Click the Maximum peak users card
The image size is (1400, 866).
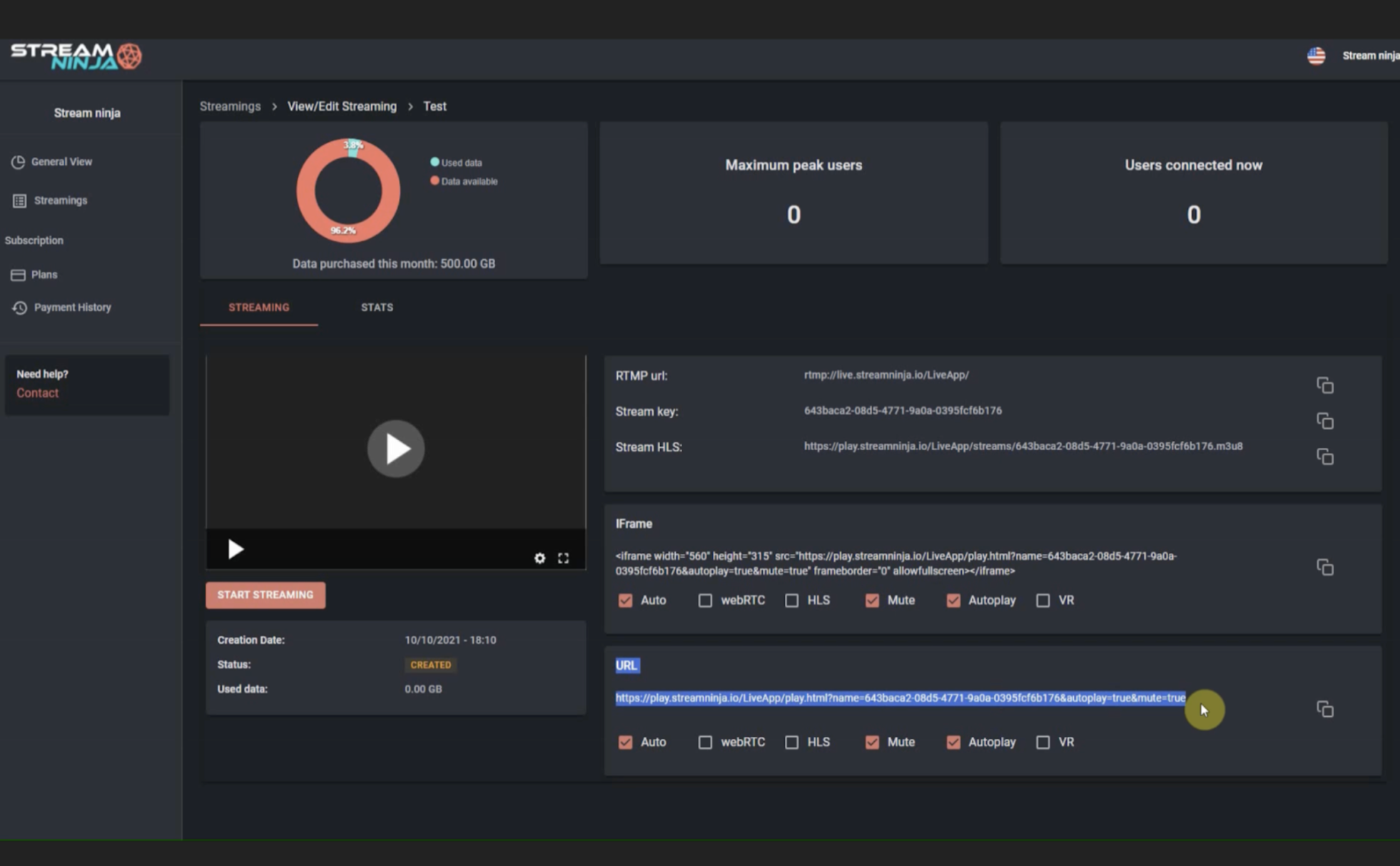[793, 193]
